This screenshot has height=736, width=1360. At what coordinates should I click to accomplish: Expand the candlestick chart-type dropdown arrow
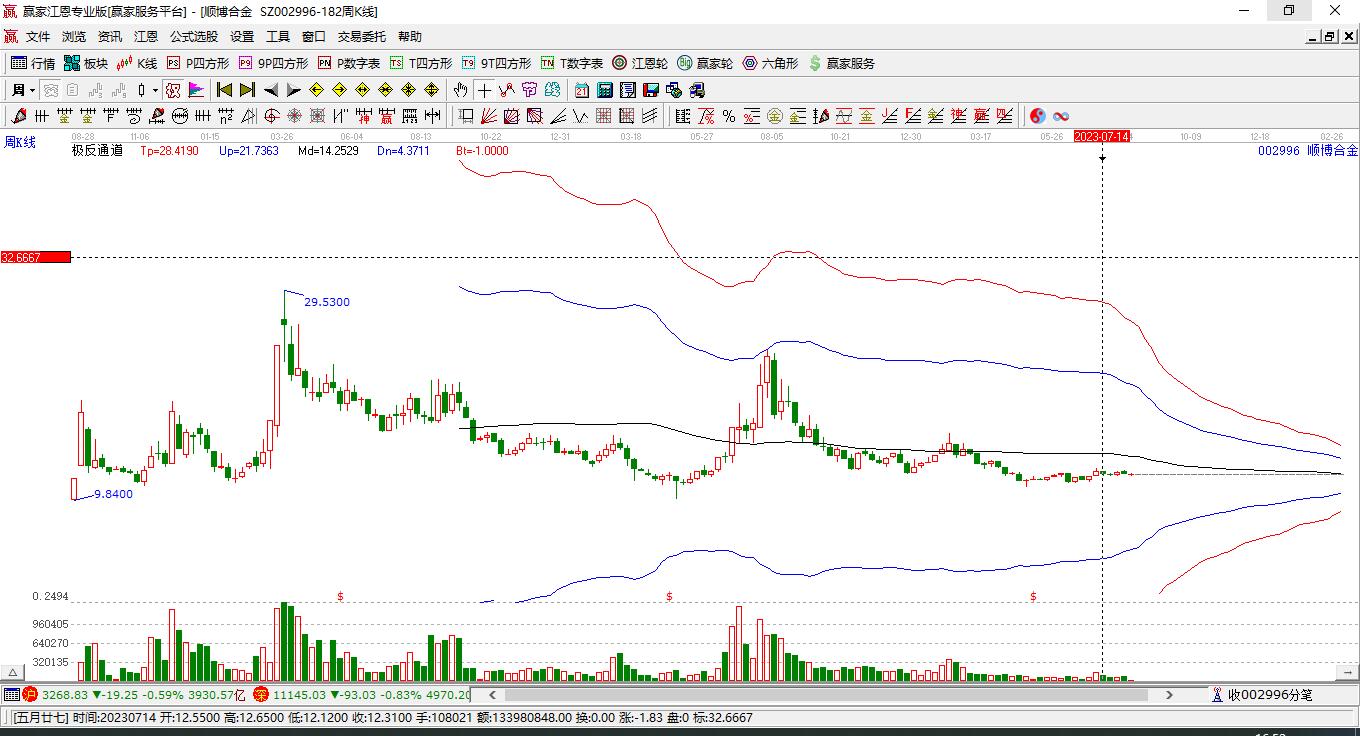click(155, 90)
